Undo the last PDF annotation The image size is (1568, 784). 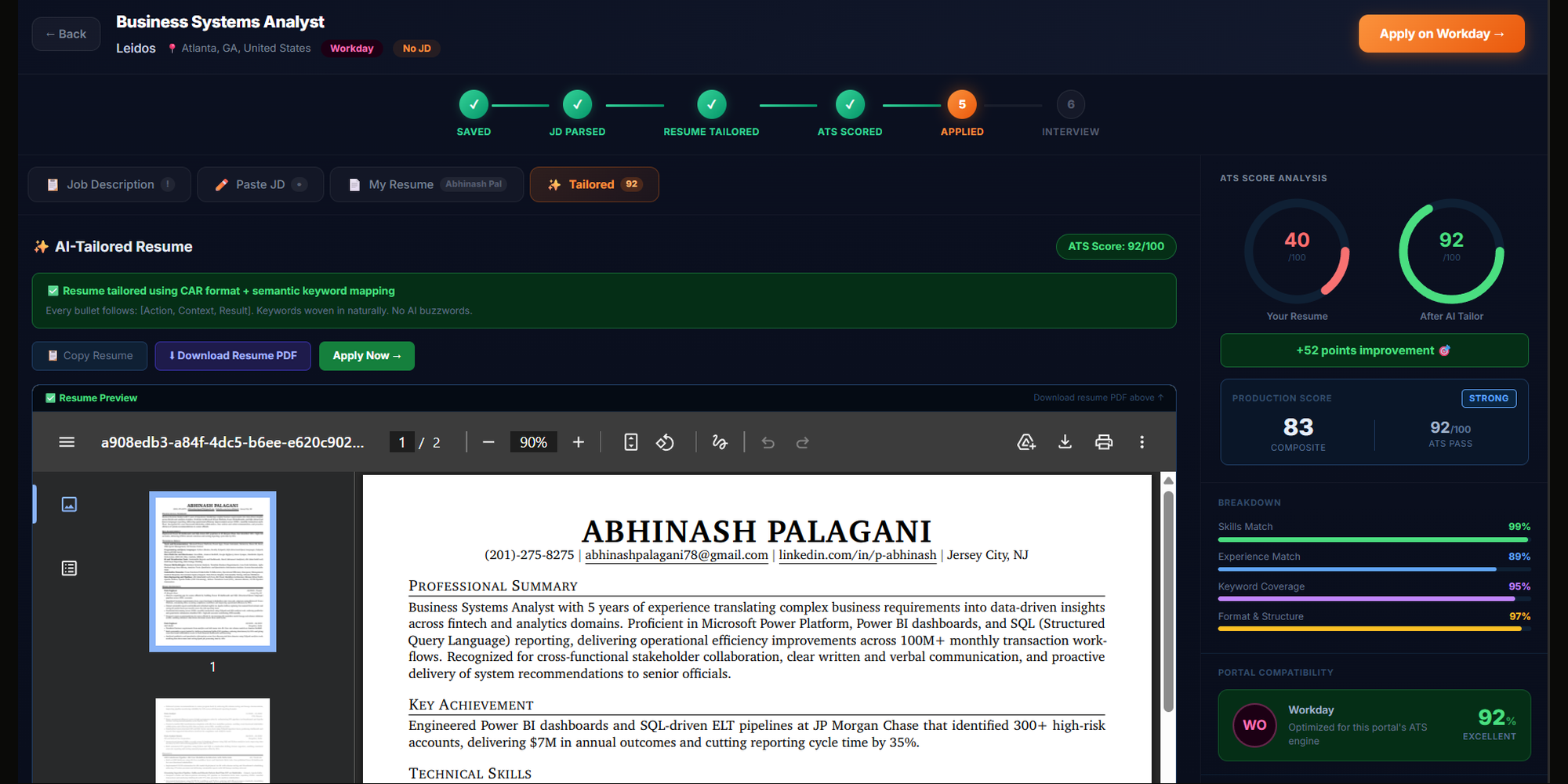(768, 443)
